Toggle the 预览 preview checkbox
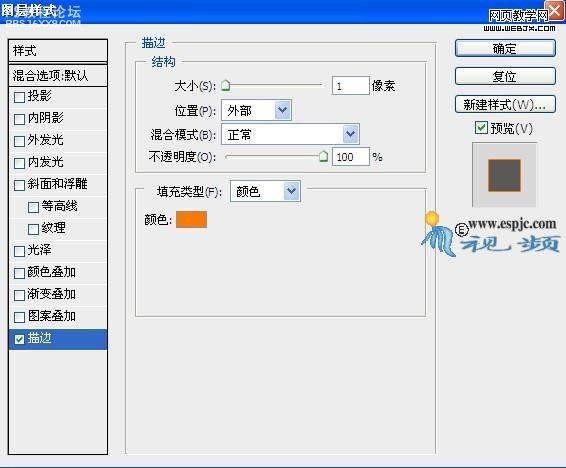The height and width of the screenshot is (468, 566). pos(481,128)
